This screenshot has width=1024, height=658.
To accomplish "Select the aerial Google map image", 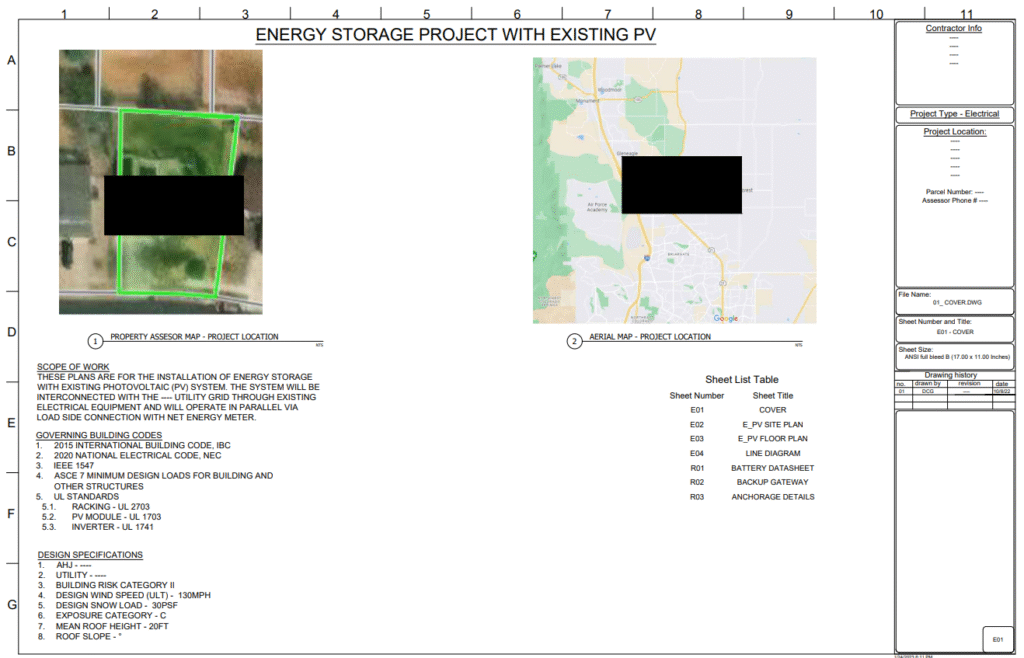I will coord(675,191).
